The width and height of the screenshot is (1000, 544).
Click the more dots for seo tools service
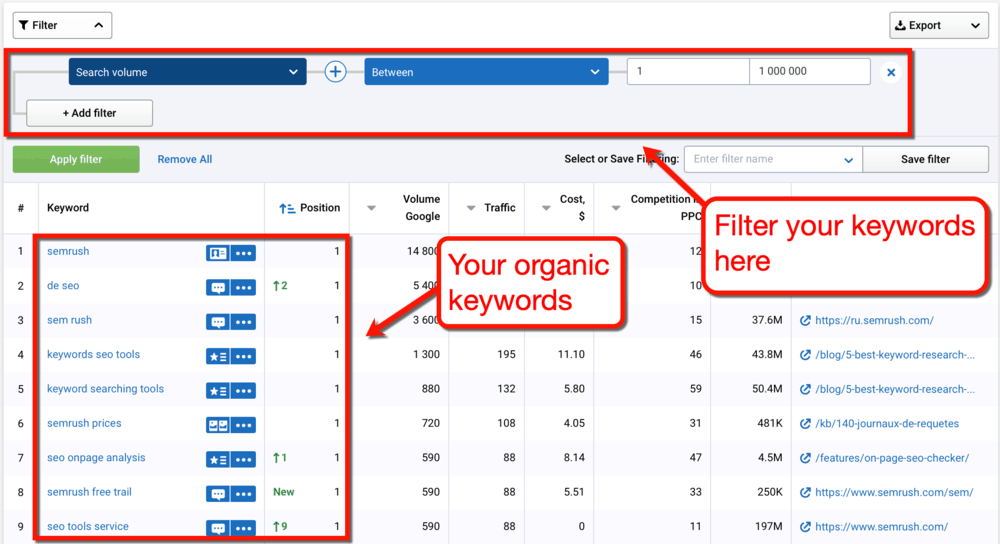pos(244,528)
